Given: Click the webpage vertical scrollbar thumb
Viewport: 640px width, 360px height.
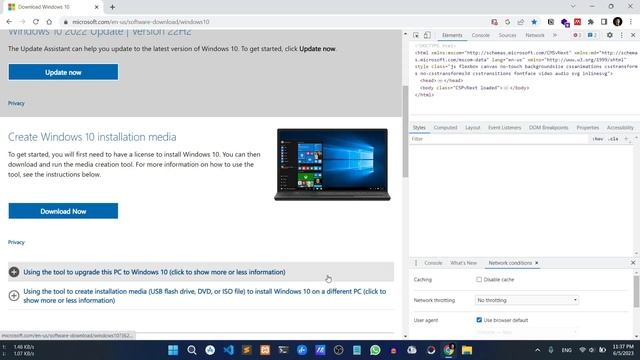Looking at the screenshot, I should pos(405,131).
